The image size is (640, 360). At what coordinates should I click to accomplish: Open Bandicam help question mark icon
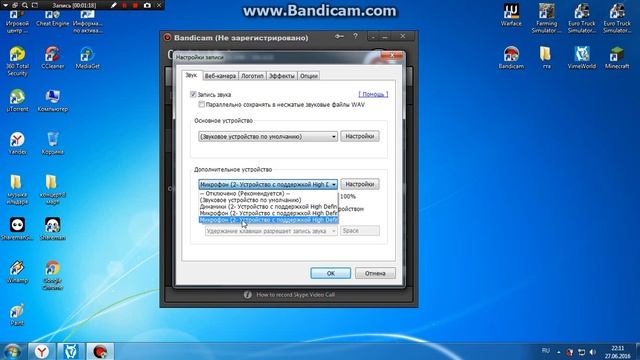click(356, 36)
